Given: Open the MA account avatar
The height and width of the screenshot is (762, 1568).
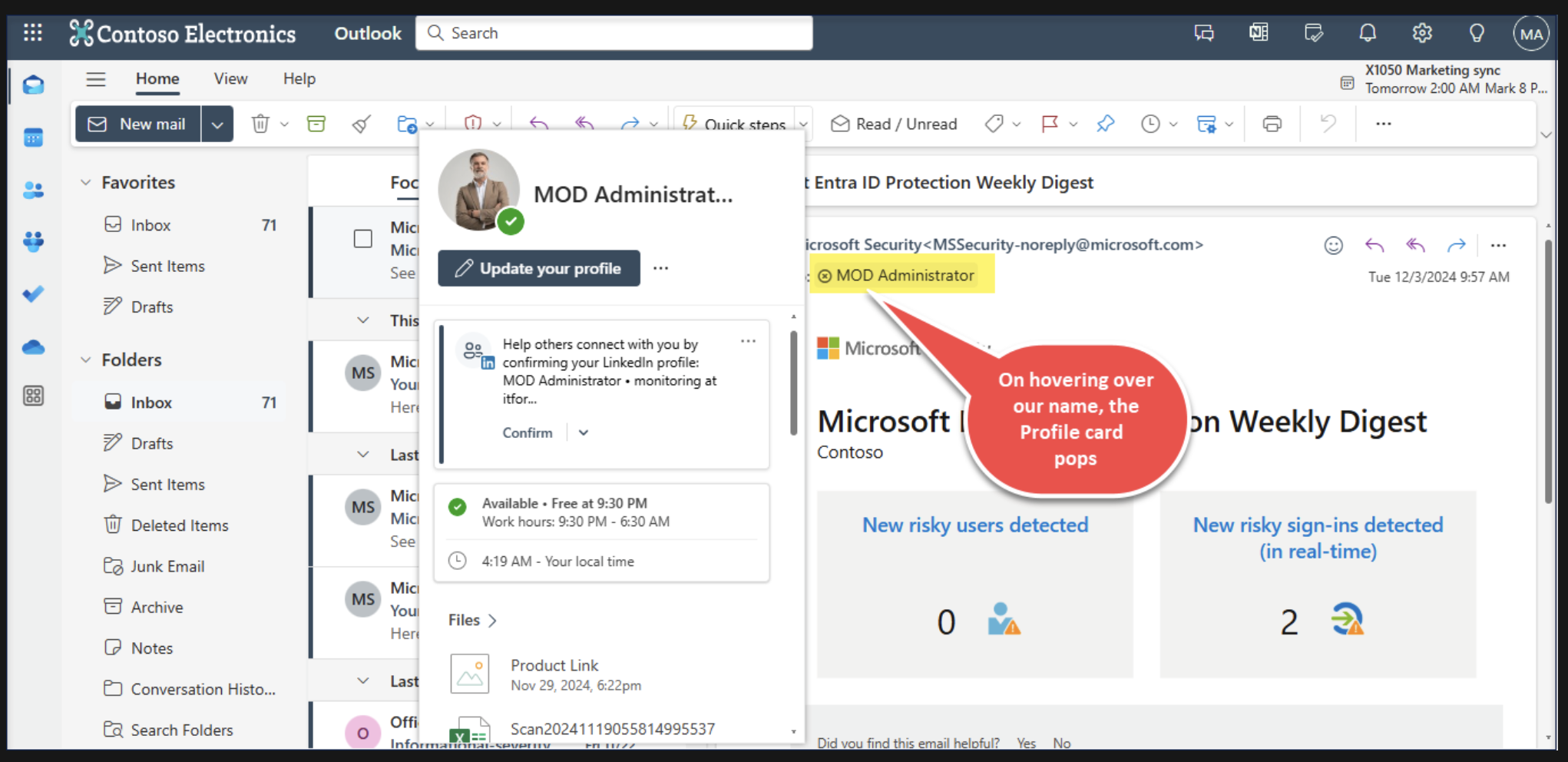Looking at the screenshot, I should coord(1531,34).
